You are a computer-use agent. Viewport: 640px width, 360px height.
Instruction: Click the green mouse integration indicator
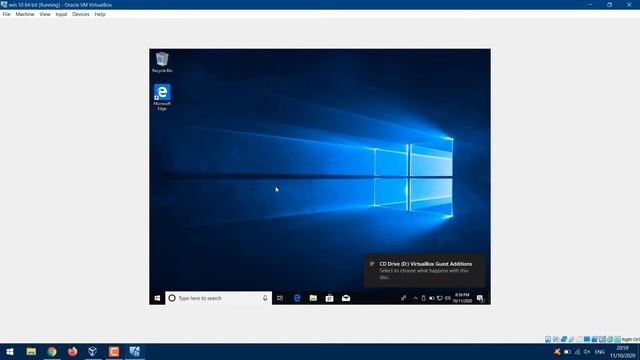pos(610,339)
